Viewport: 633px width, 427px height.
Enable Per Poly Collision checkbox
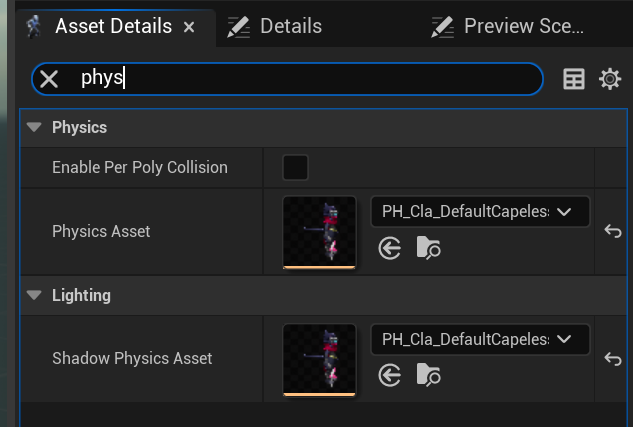tap(296, 167)
